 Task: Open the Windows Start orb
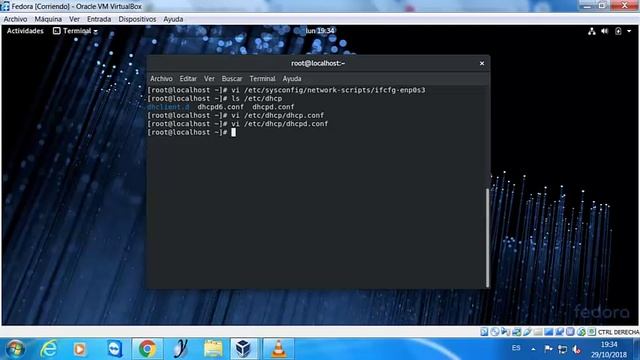(x=15, y=349)
